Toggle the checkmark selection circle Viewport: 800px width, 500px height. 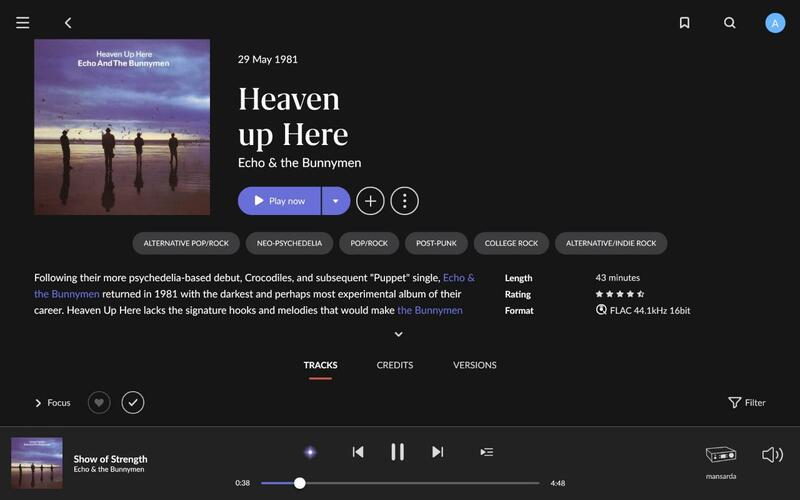(133, 402)
